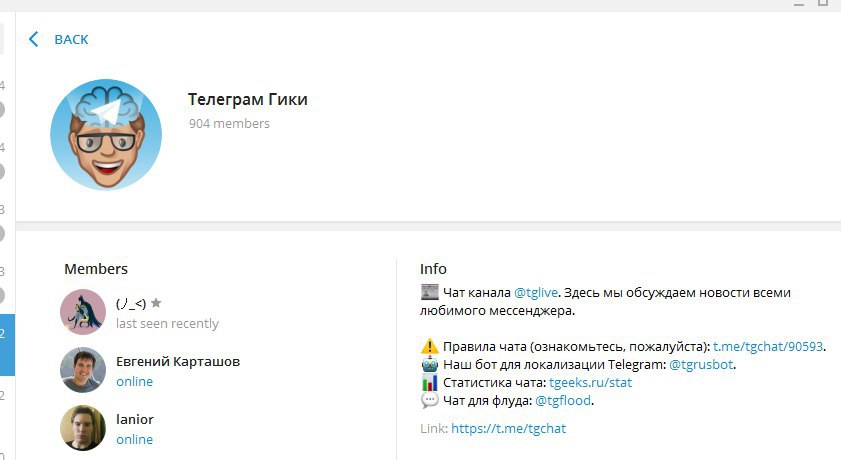Click the robot emoji before Наш бот
Screen dimensions: 841x460
pyautogui.click(x=430, y=365)
